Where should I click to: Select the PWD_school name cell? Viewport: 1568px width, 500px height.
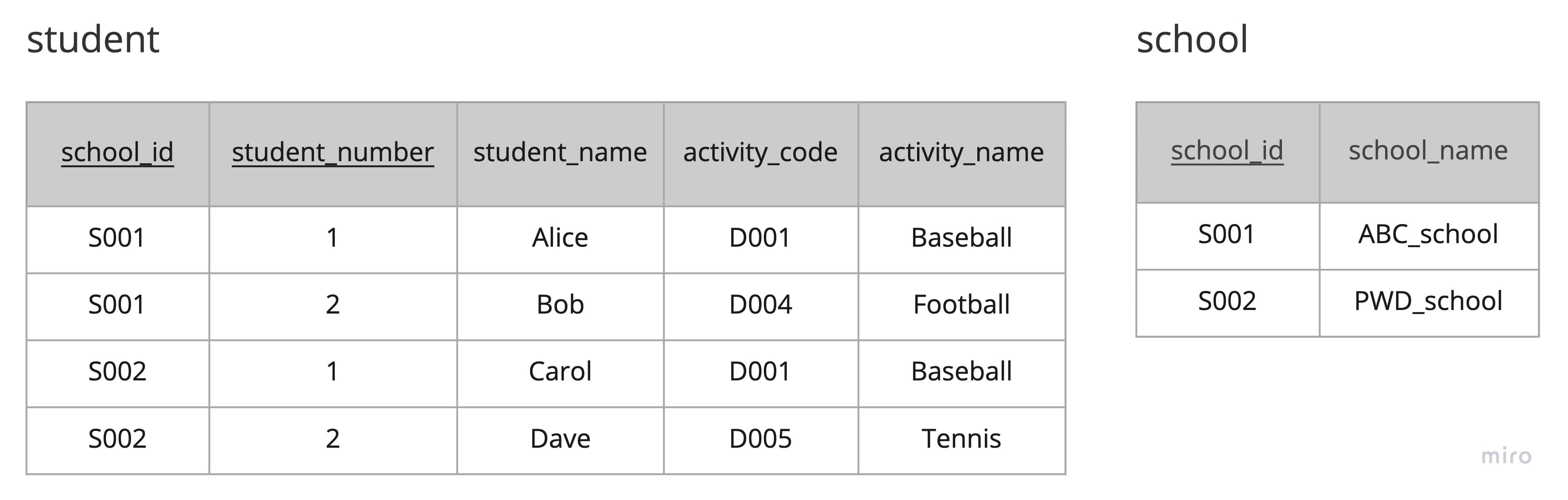click(1428, 302)
